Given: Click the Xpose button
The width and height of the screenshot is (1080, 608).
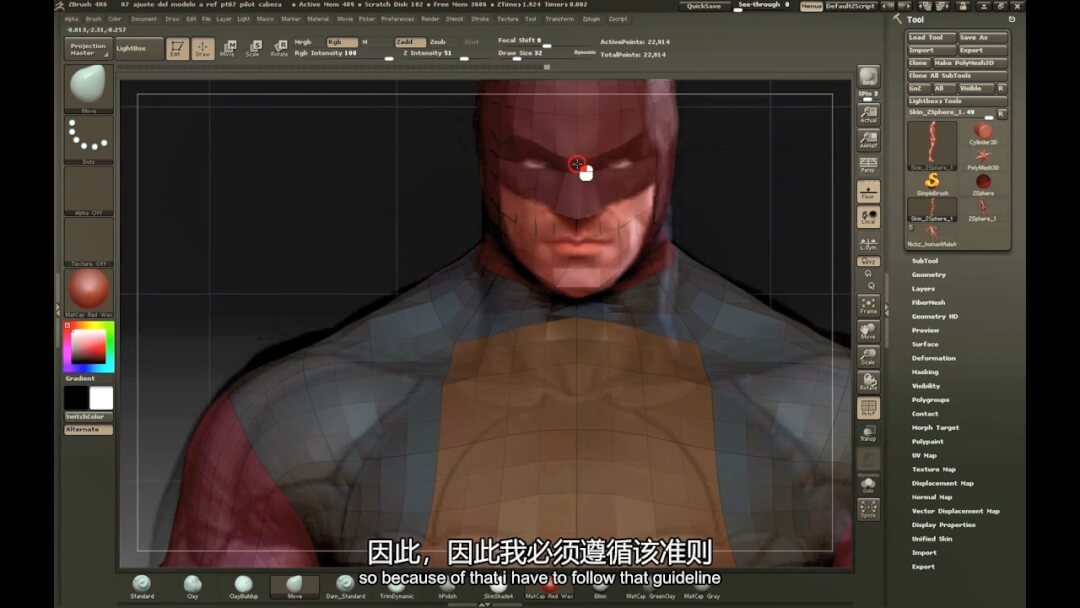Looking at the screenshot, I should pos(868,510).
